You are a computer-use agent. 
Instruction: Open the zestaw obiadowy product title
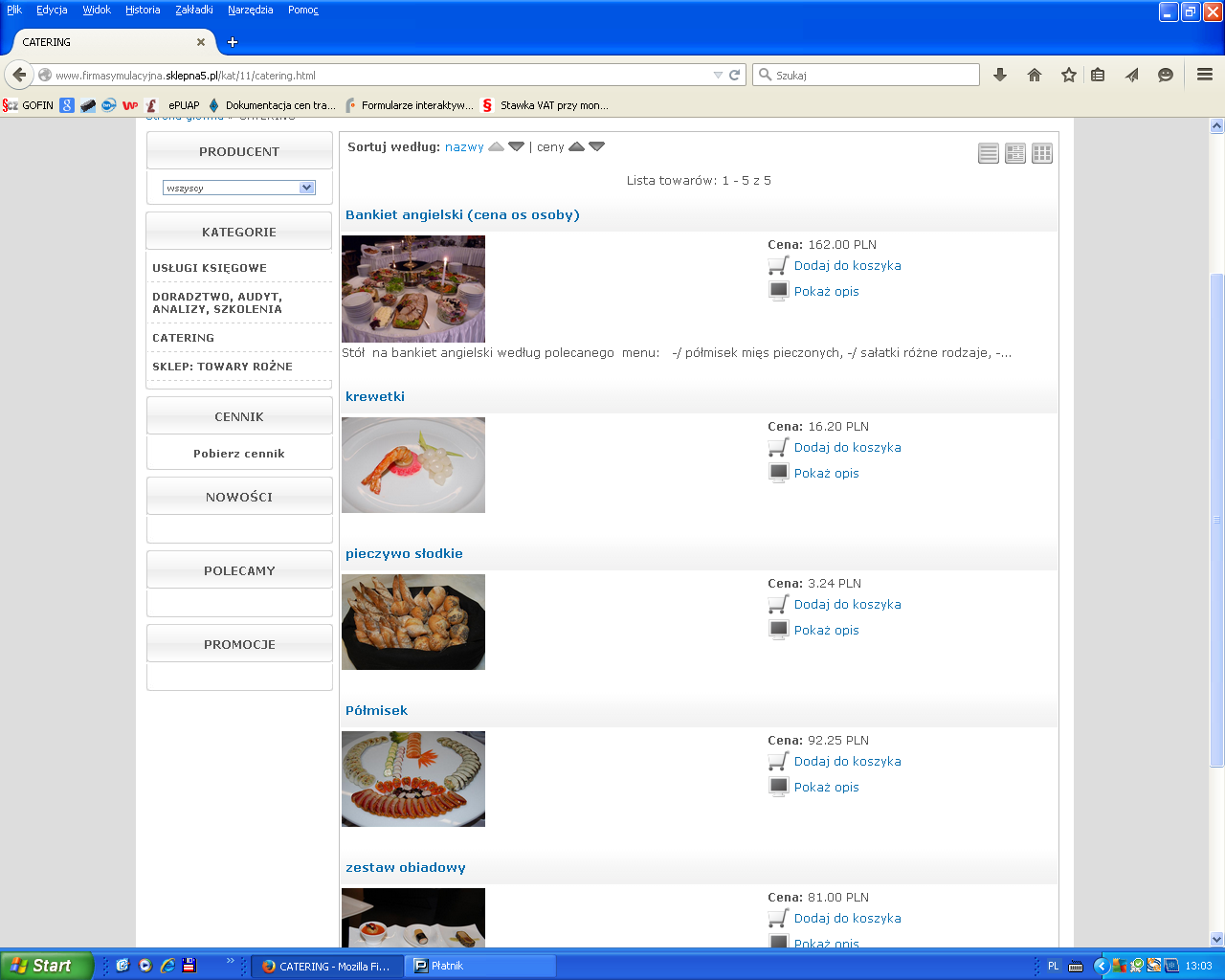[x=406, y=867]
